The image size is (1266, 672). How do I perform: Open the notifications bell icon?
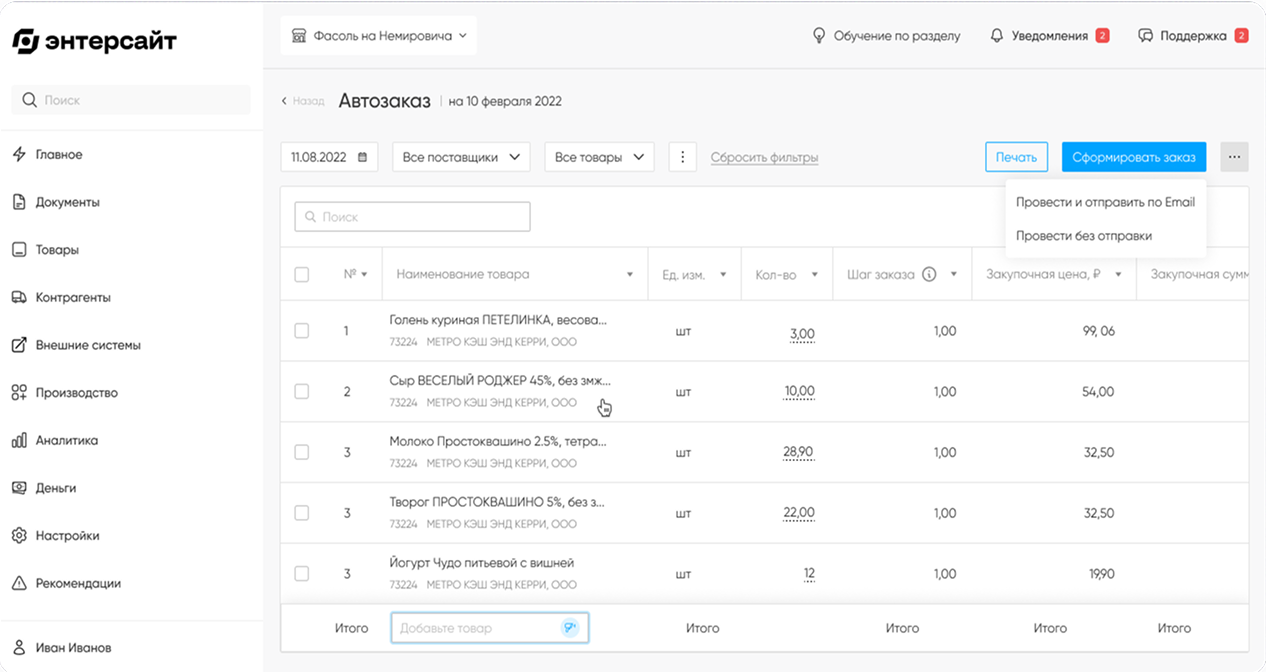[996, 36]
